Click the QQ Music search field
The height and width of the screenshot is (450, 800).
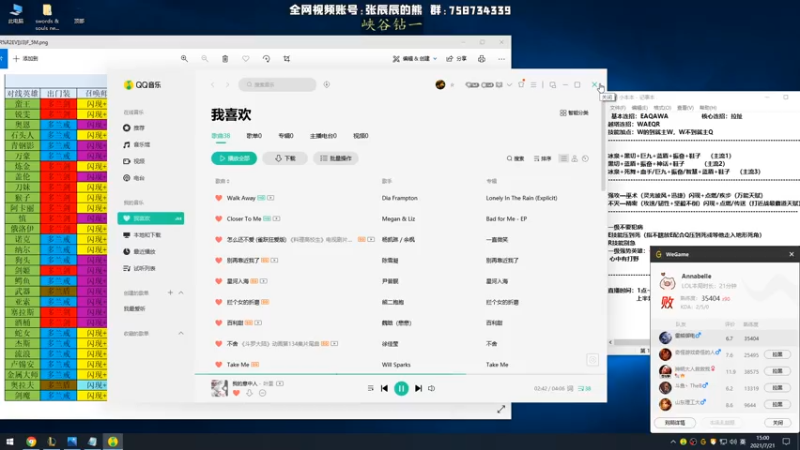[x=277, y=85]
